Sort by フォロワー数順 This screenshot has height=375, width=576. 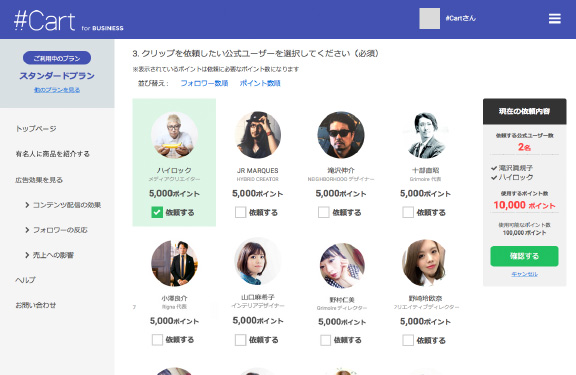(204, 83)
